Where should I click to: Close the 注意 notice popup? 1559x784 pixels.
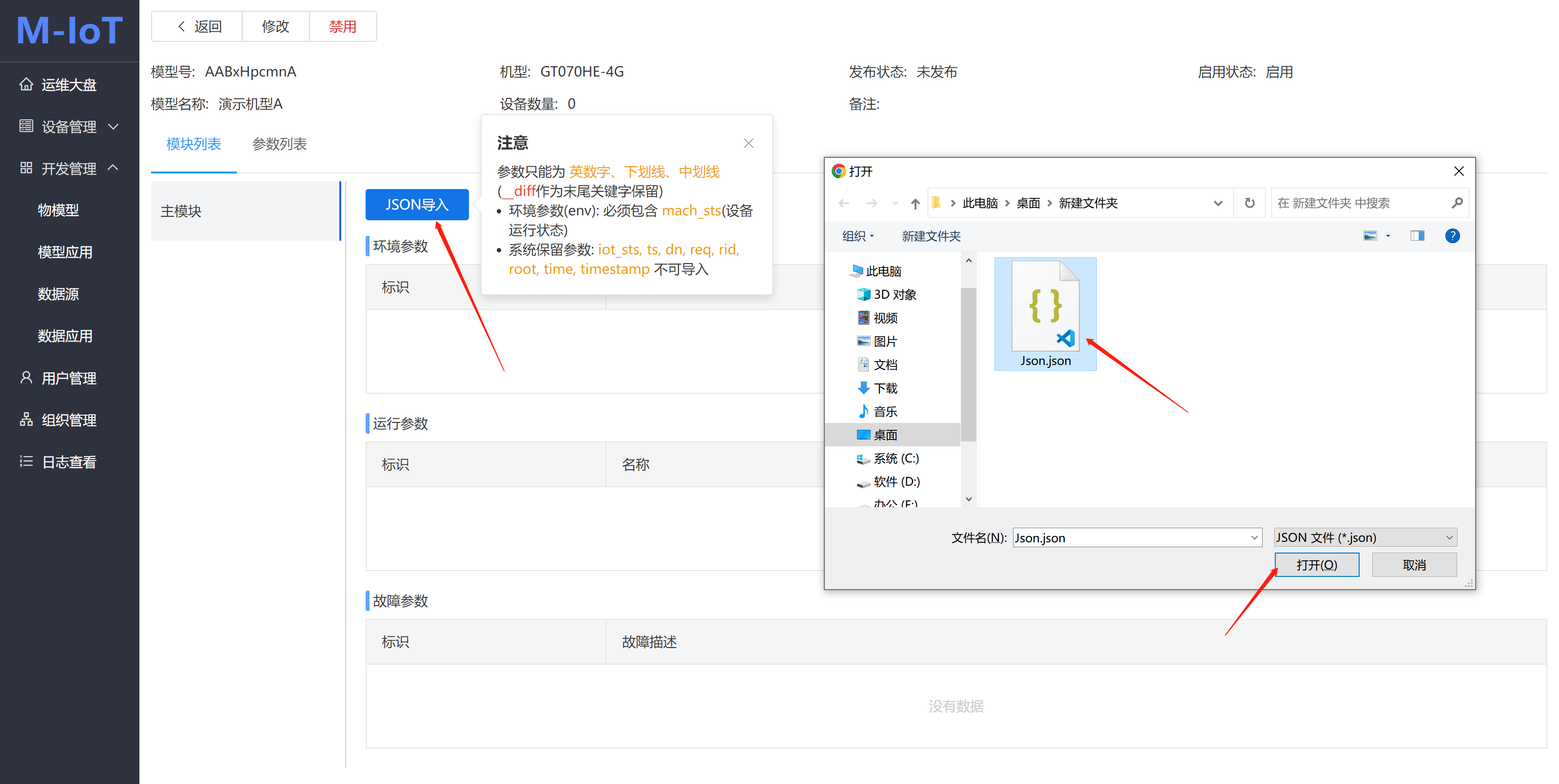click(x=749, y=143)
